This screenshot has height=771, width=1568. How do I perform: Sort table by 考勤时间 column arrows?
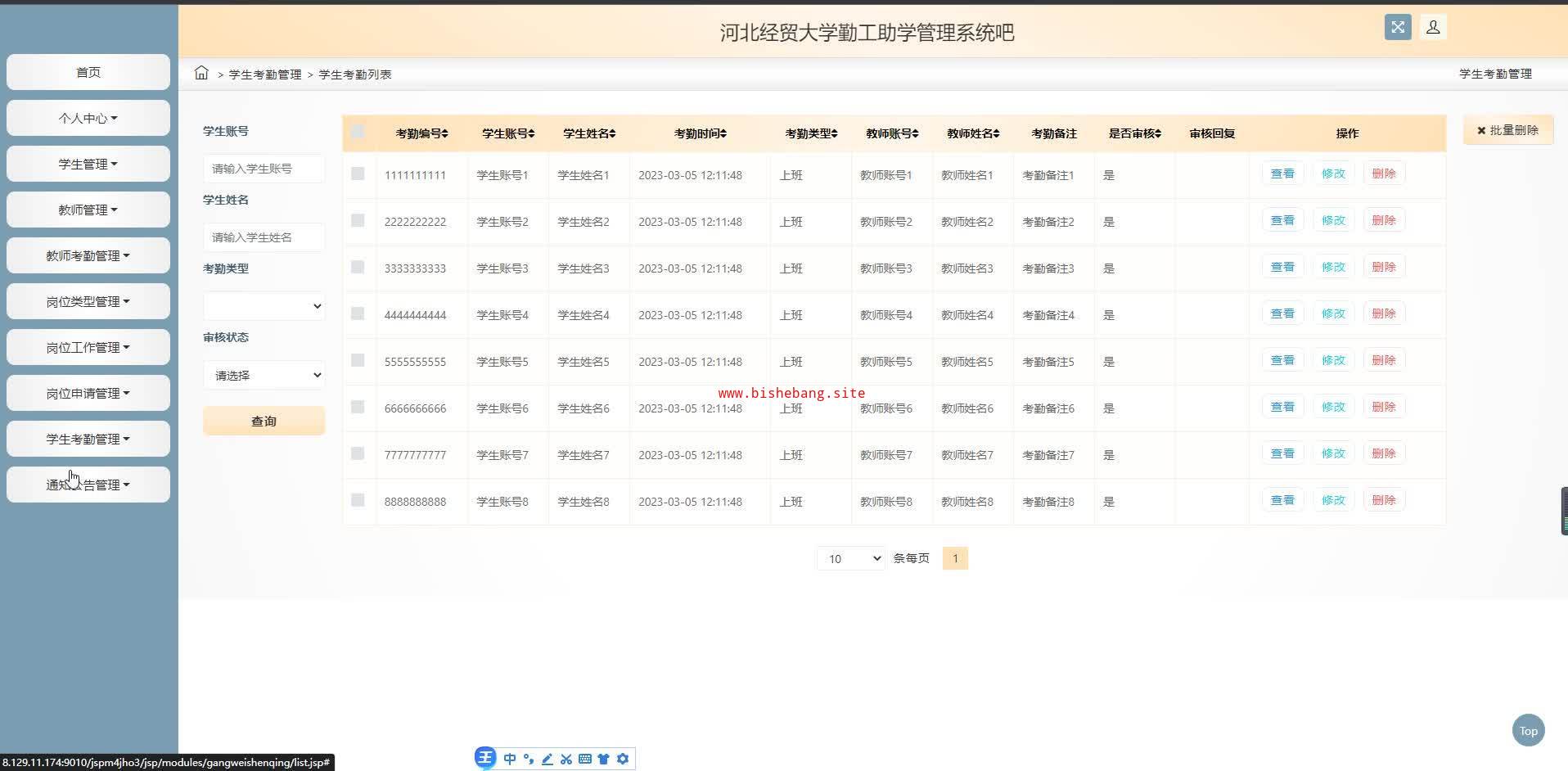[723, 133]
